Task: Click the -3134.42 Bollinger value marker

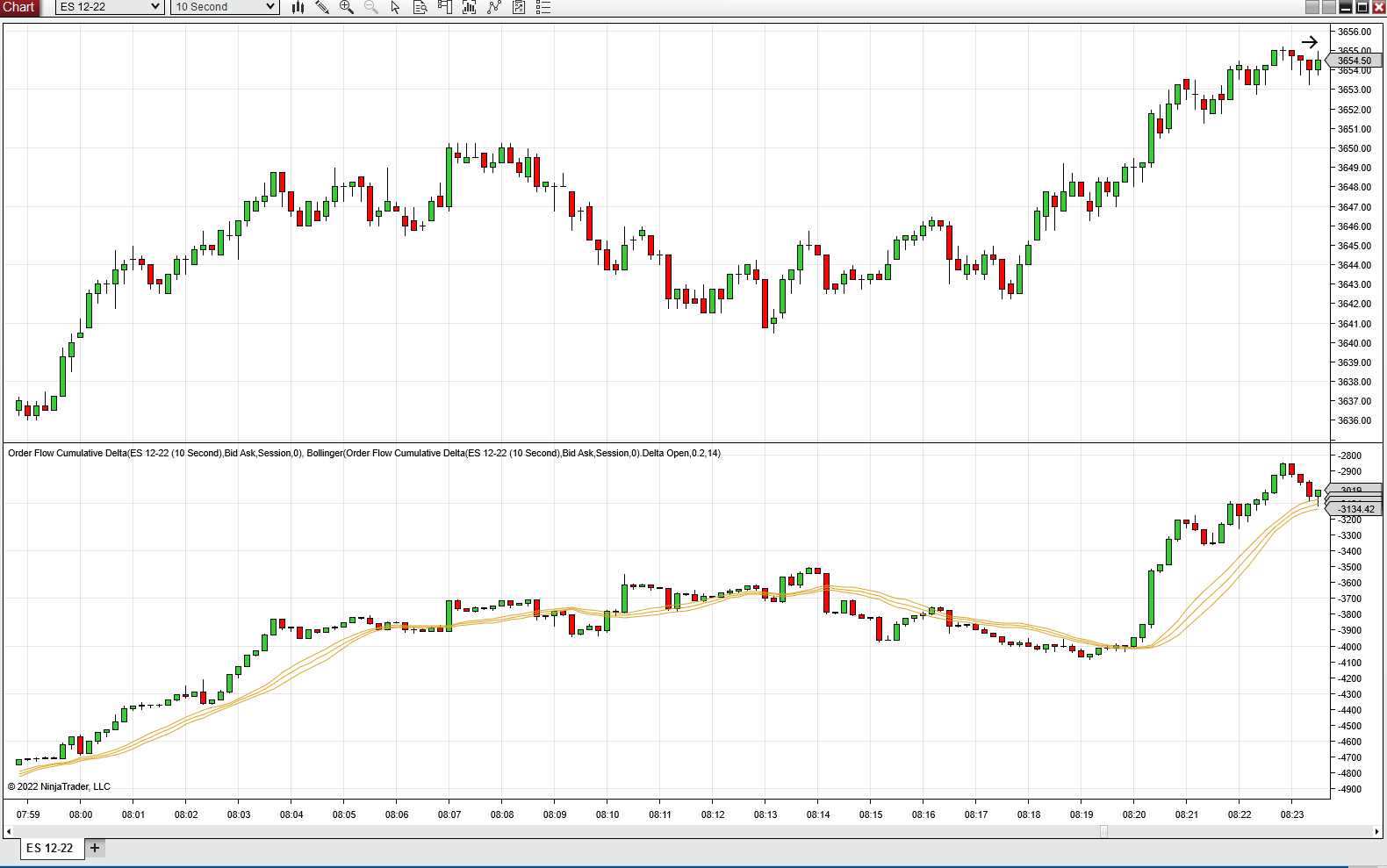Action: [1355, 509]
